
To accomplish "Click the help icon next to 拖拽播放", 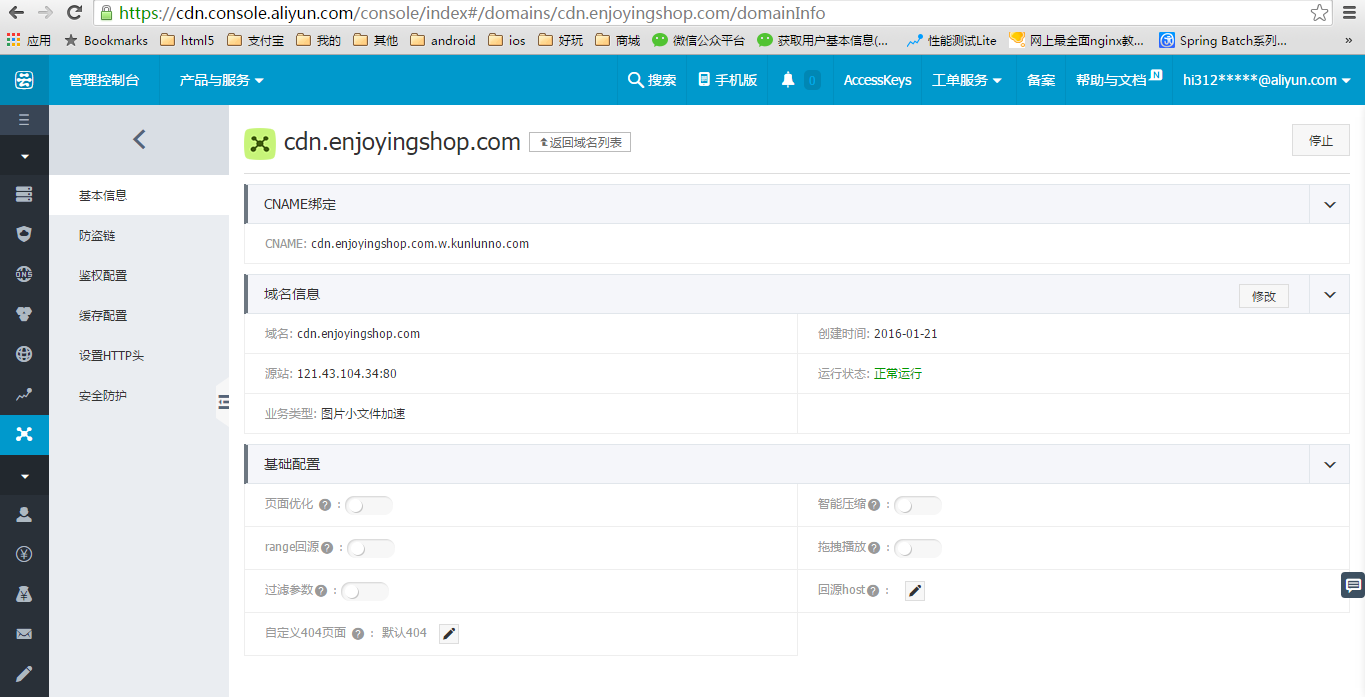I will click(x=874, y=548).
